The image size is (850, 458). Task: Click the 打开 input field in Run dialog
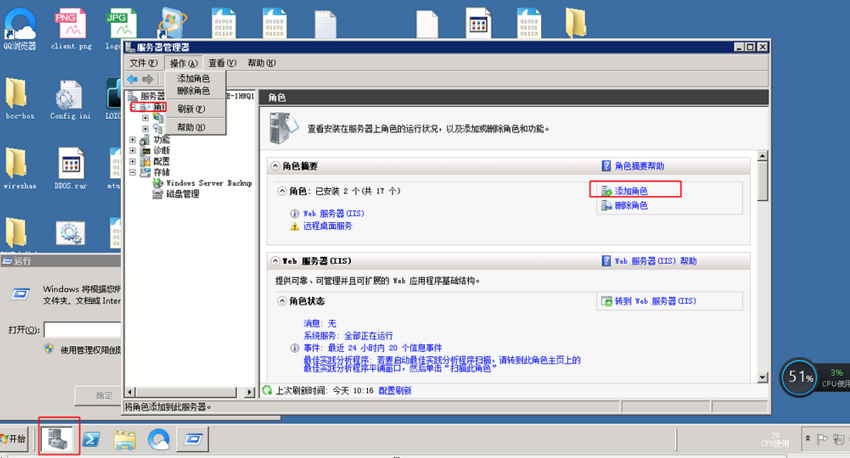(82, 330)
